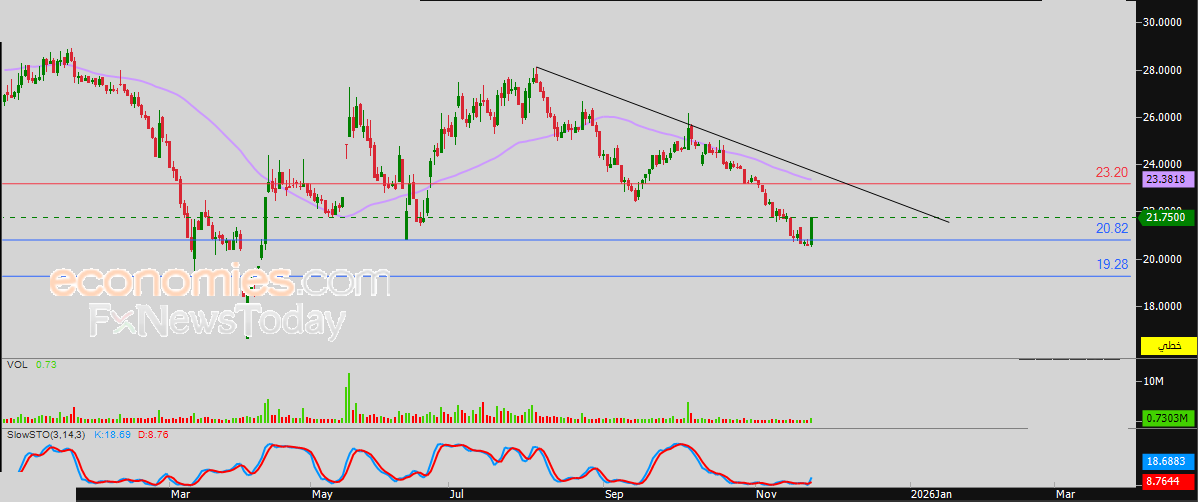The height and width of the screenshot is (502, 1198).
Task: Click the Sep date axis label
Action: click(614, 495)
